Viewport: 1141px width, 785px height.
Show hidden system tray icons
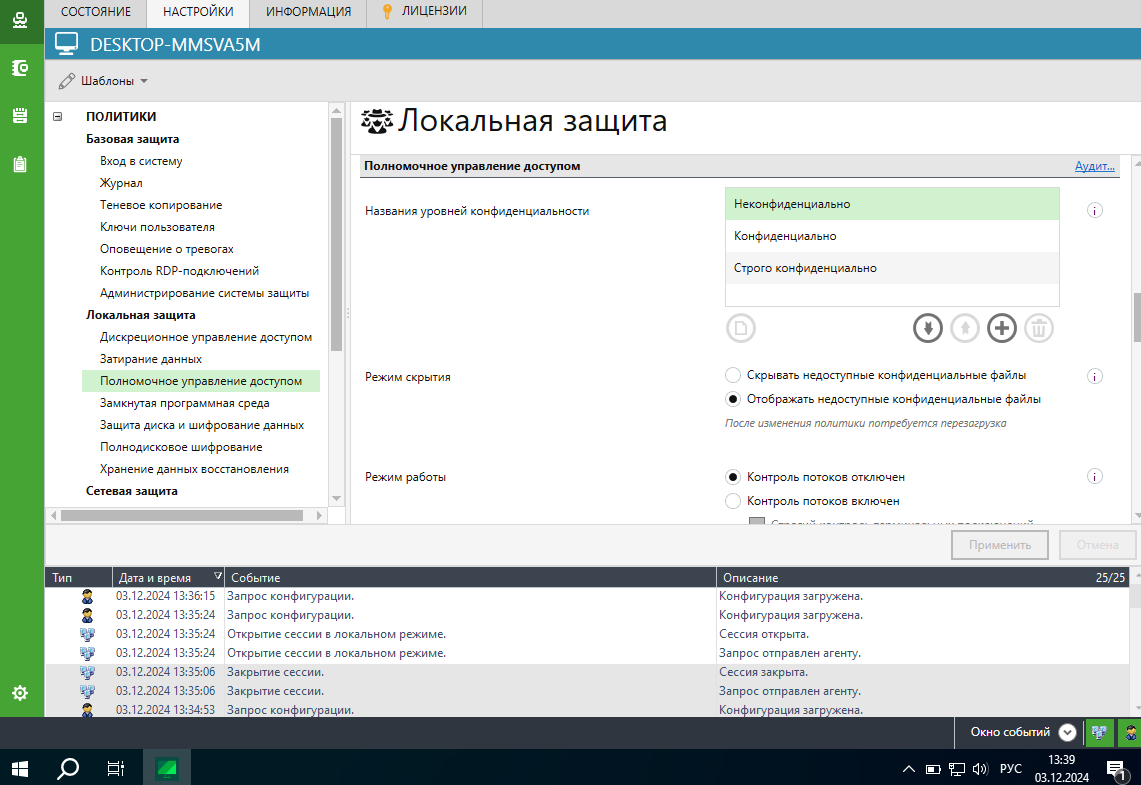909,769
